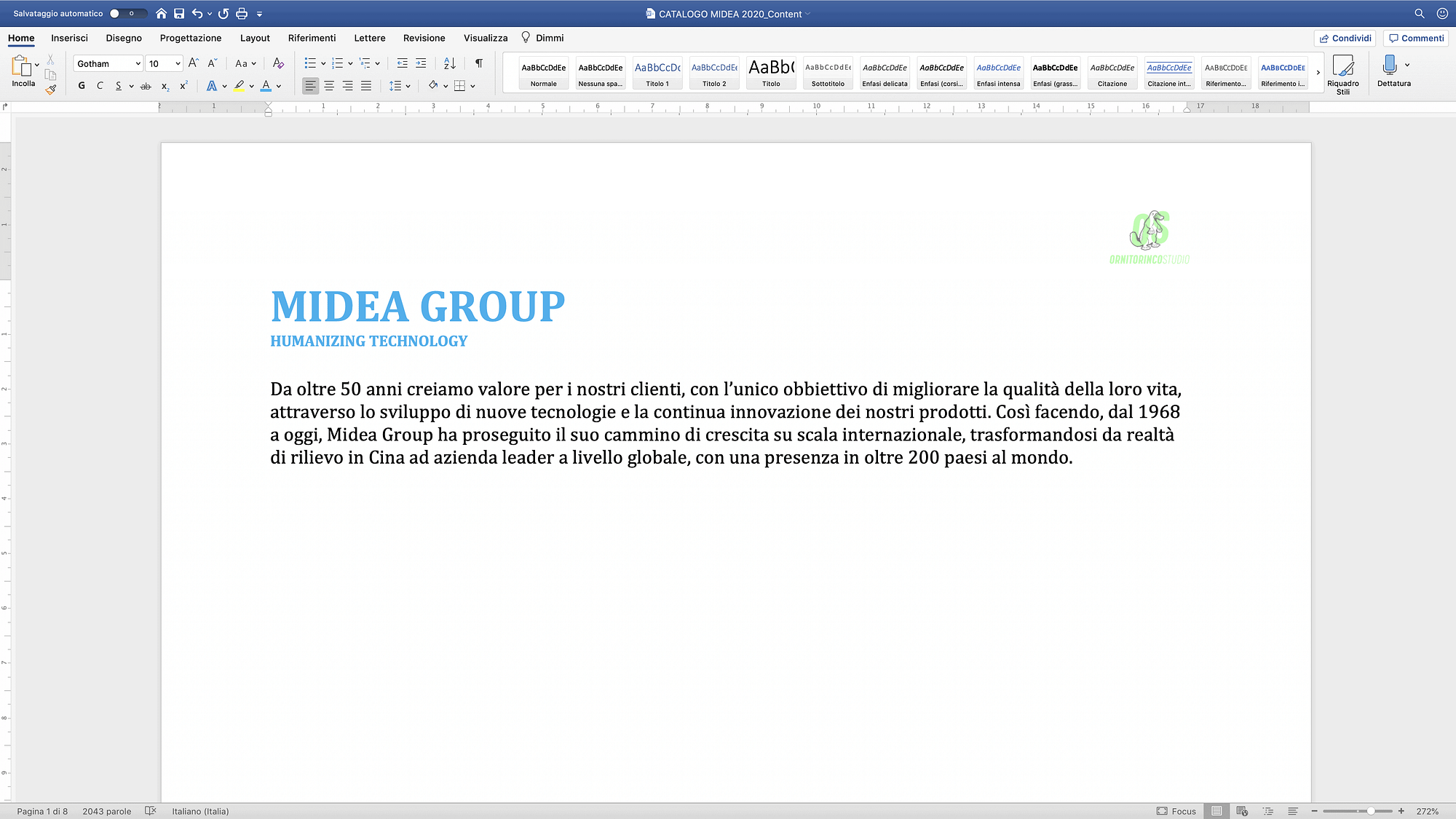
Task: Expand the styles gallery arrow
Action: click(x=1318, y=73)
